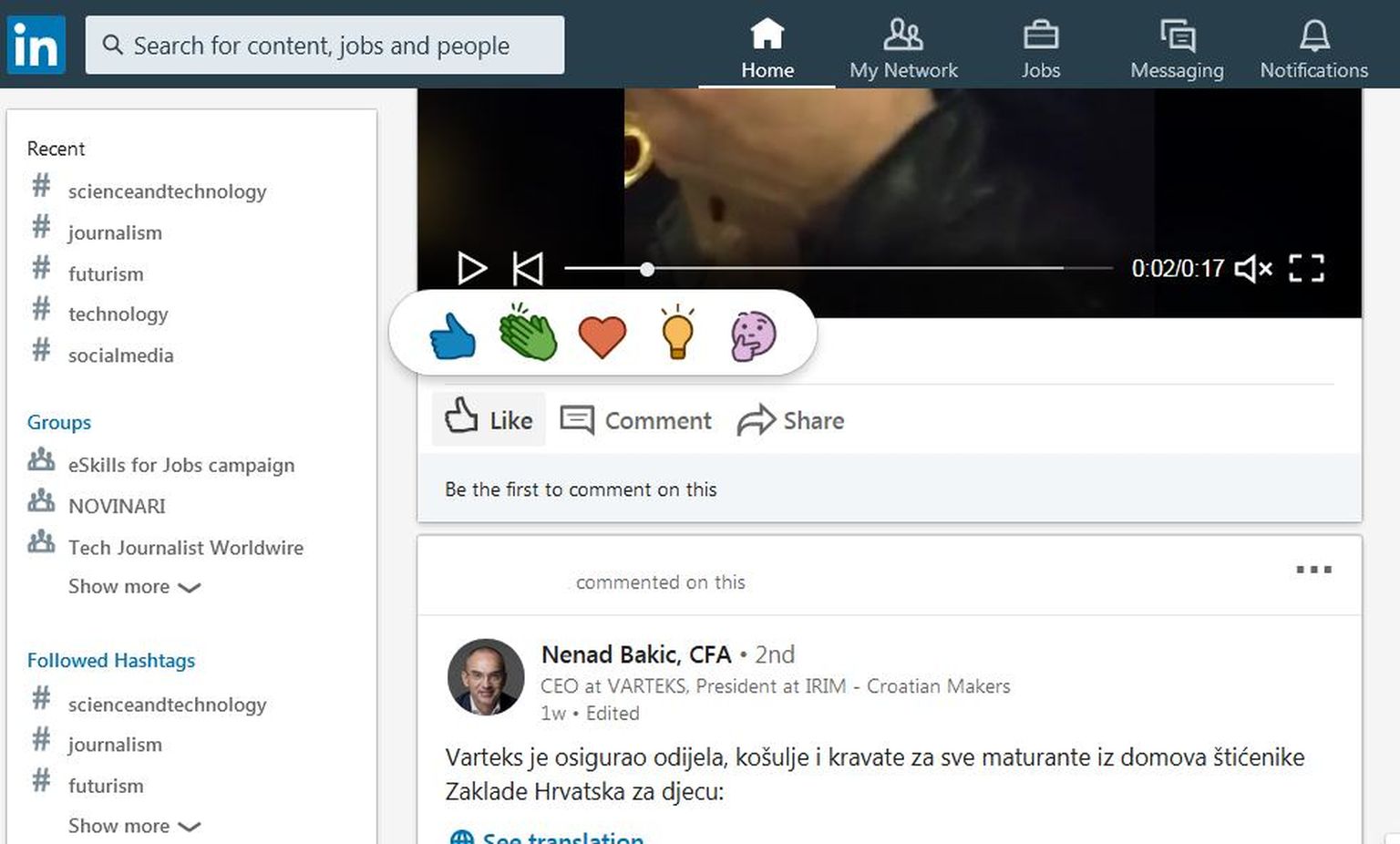Click group icon beside eSkills for Jobs
Viewport: 1400px width, 844px height.
coord(41,458)
